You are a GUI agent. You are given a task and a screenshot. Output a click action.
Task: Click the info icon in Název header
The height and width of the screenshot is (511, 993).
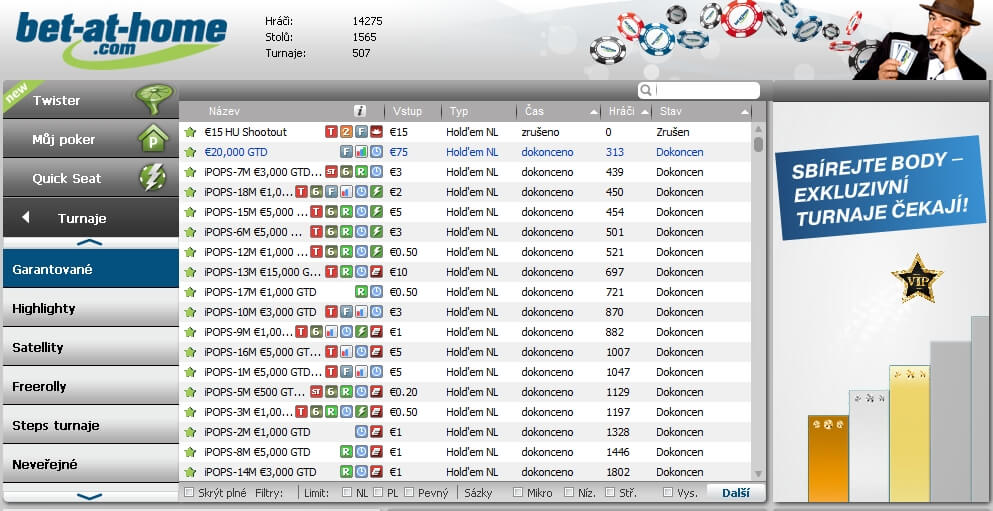click(x=360, y=111)
